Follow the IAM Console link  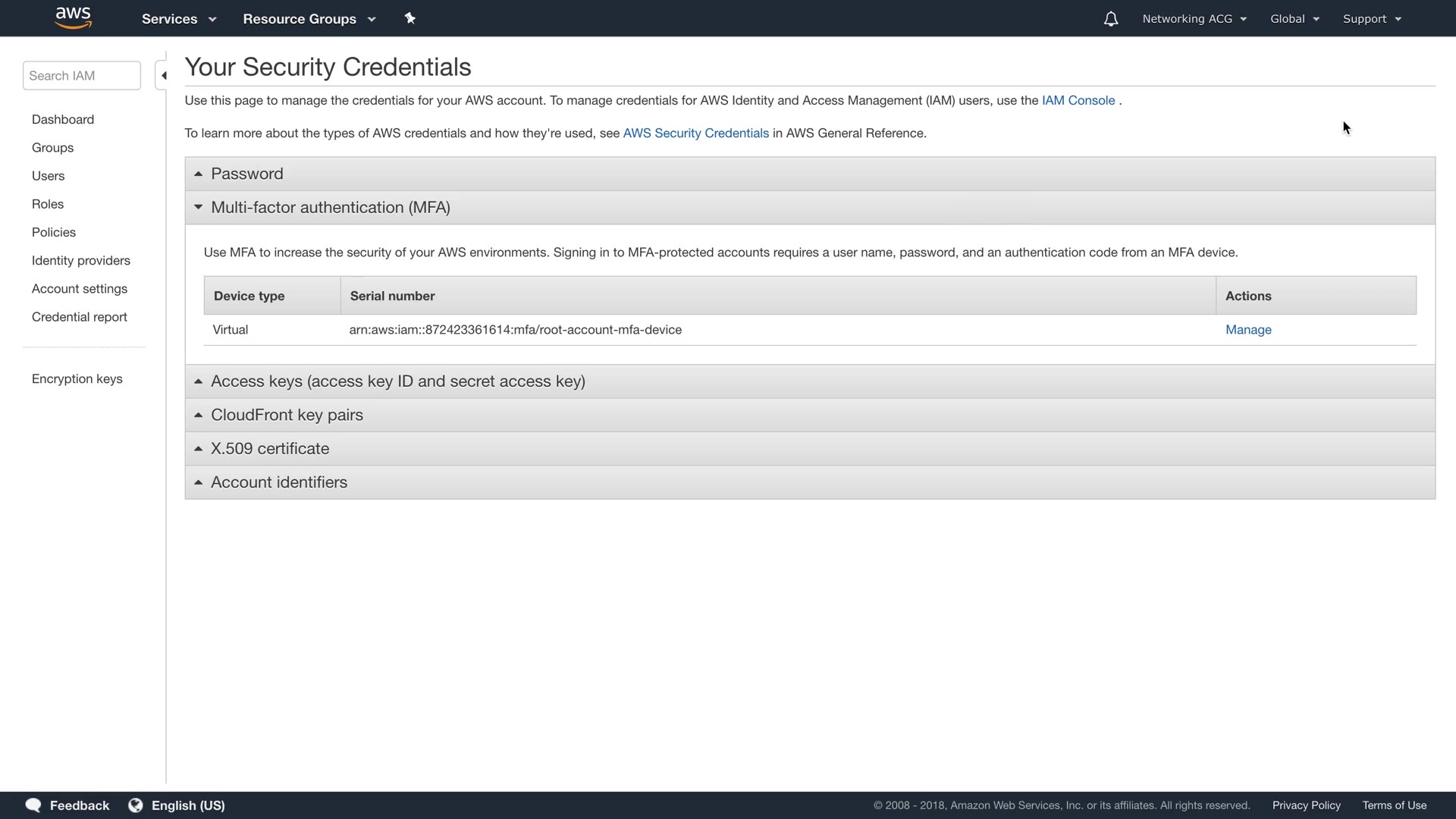tap(1078, 101)
